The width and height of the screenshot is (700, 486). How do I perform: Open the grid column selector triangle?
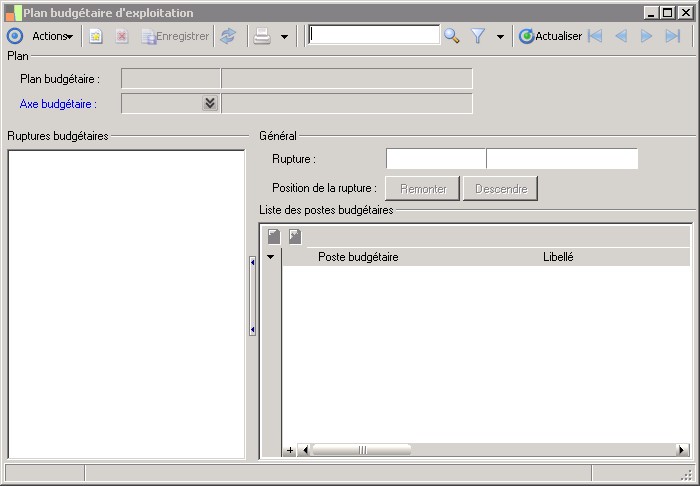coord(271,257)
